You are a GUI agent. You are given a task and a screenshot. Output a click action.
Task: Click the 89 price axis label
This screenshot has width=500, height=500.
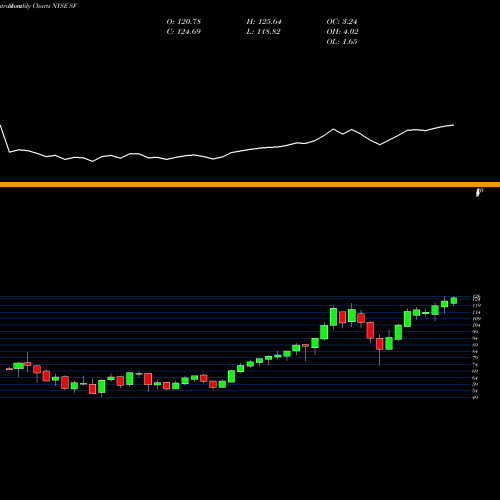pyautogui.click(x=476, y=345)
